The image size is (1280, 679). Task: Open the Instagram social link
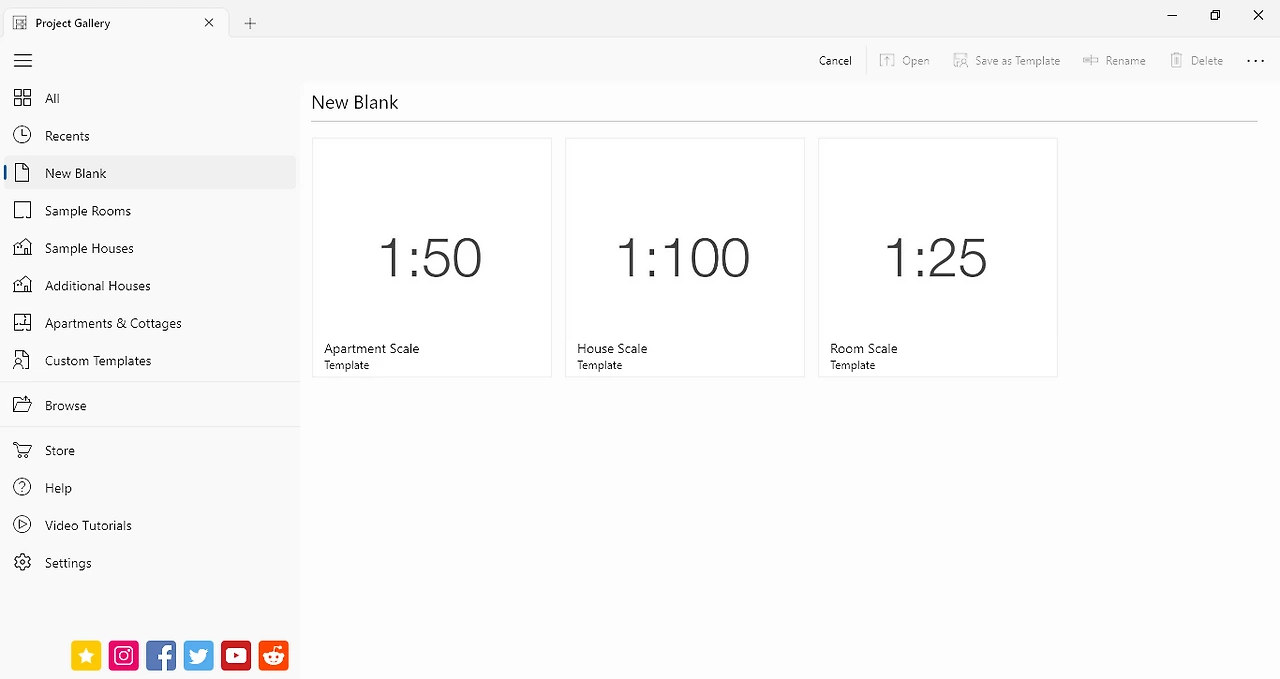[124, 656]
